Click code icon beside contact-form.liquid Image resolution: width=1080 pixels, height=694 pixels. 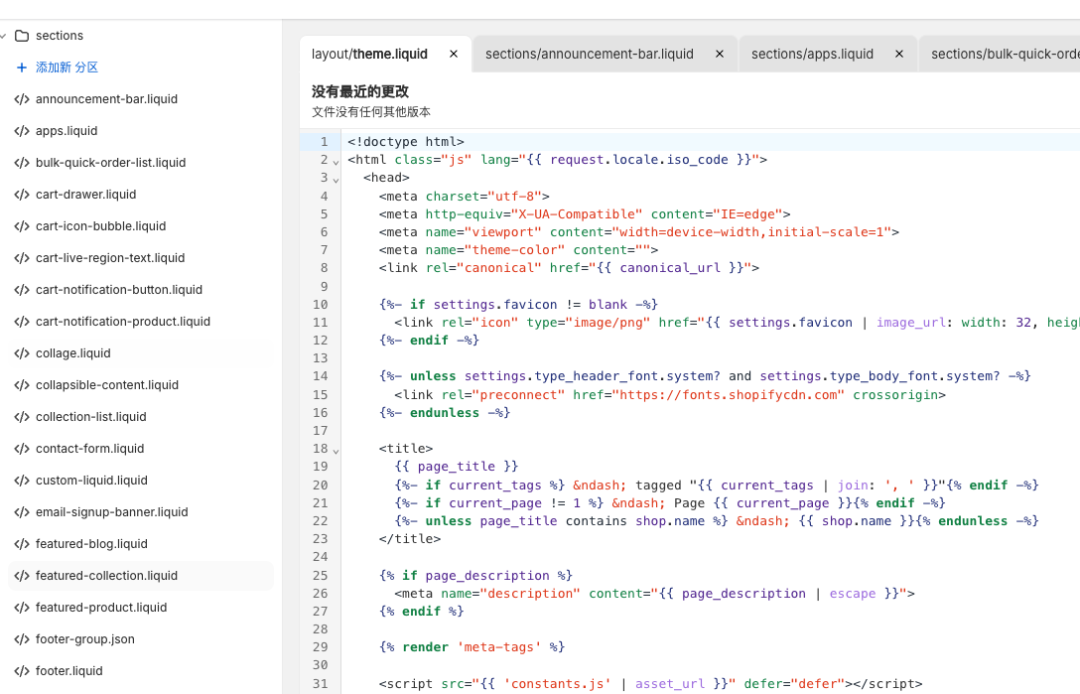22,448
